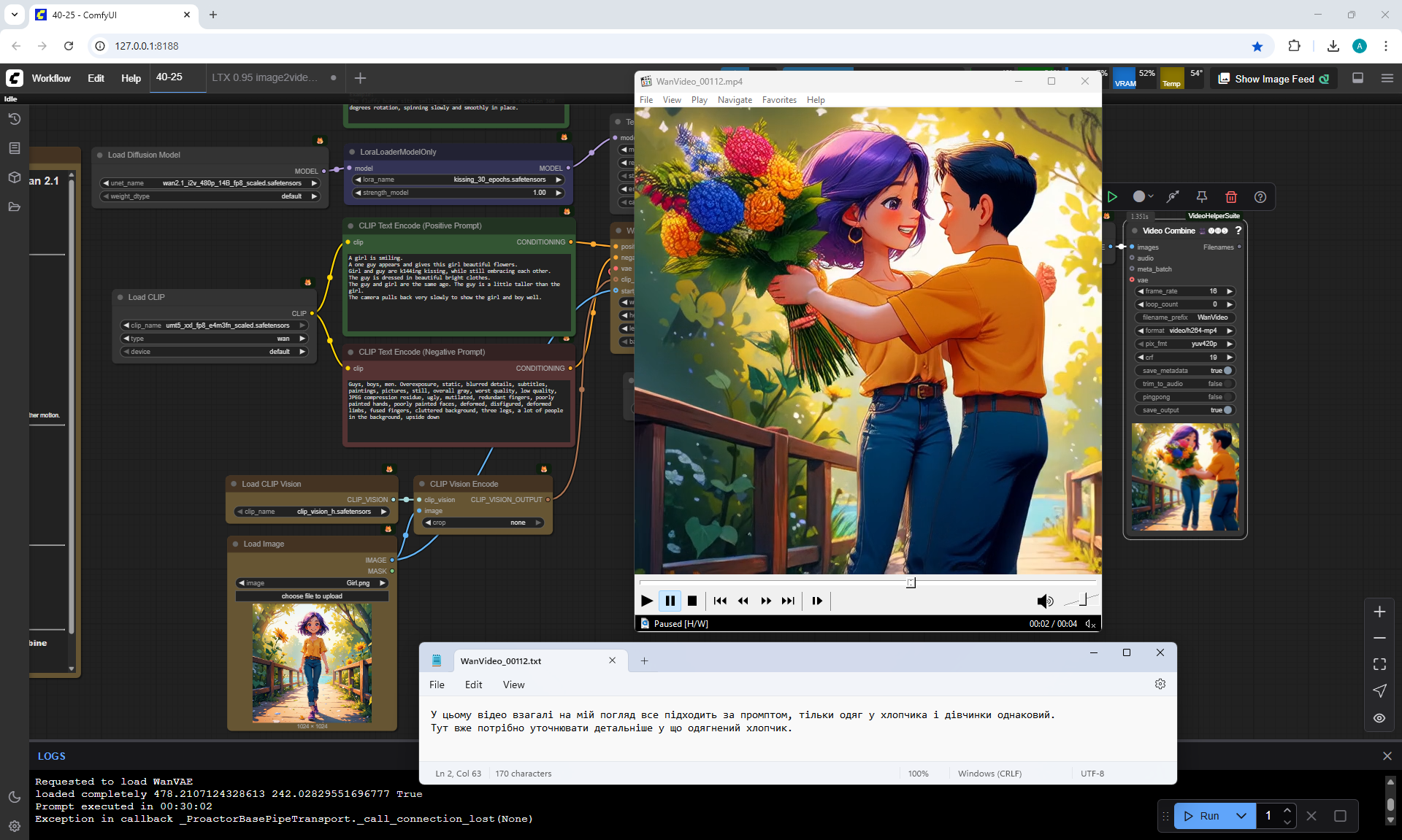This screenshot has height=840, width=1402.
Task: Open the Workflow menu
Action: coord(51,78)
